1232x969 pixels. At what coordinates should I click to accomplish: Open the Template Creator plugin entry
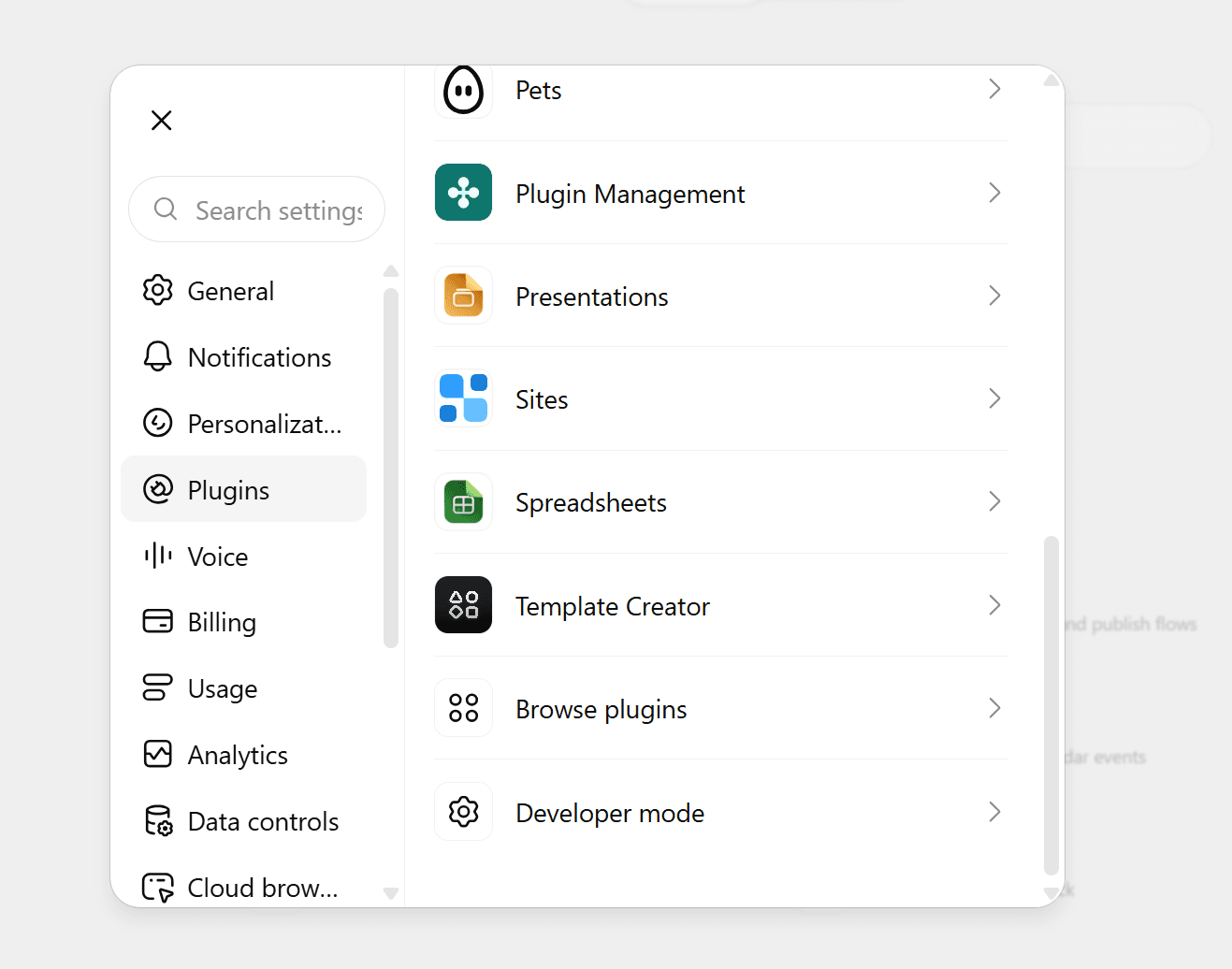[721, 605]
